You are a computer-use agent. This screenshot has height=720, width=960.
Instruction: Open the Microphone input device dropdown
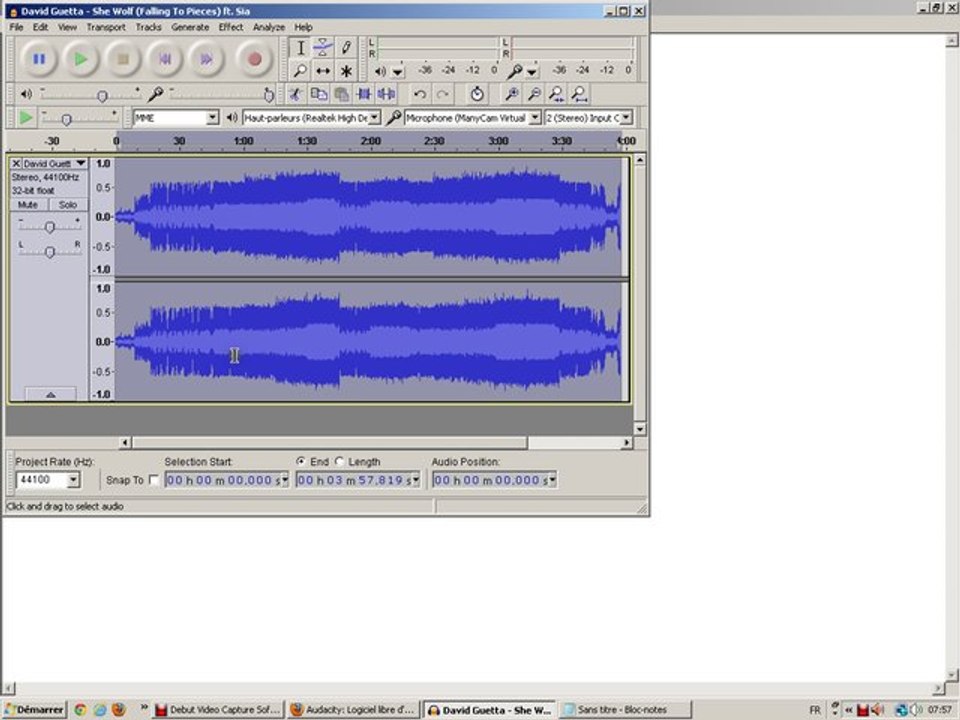click(534, 118)
